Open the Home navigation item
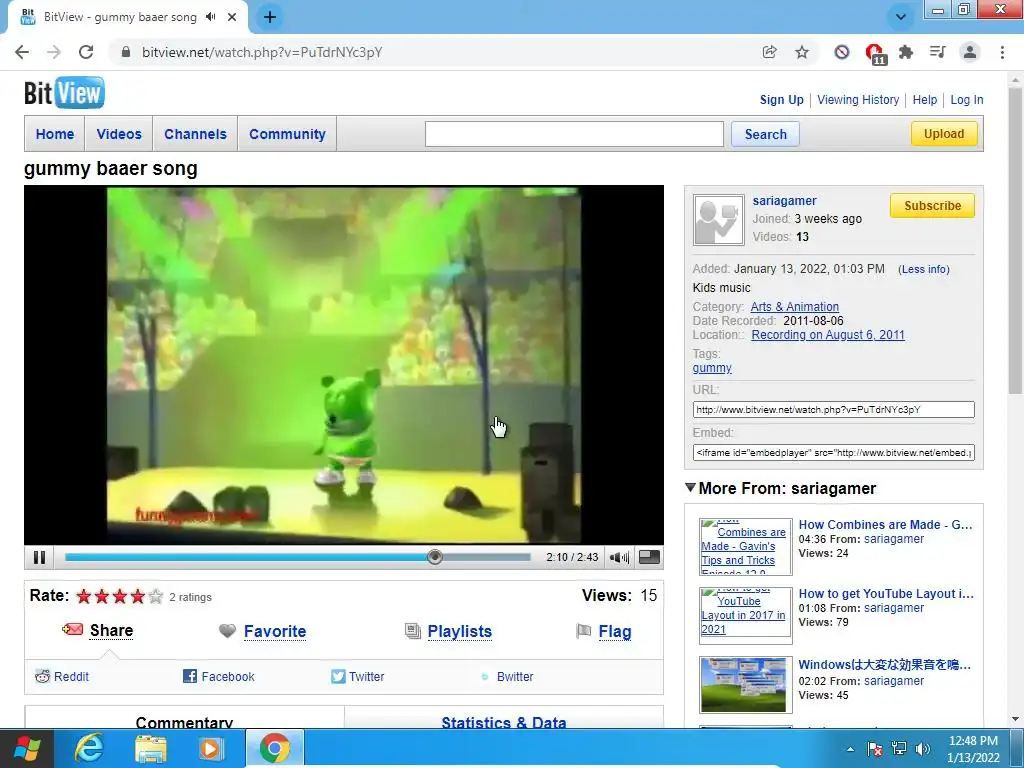This screenshot has width=1024, height=768. tap(55, 134)
